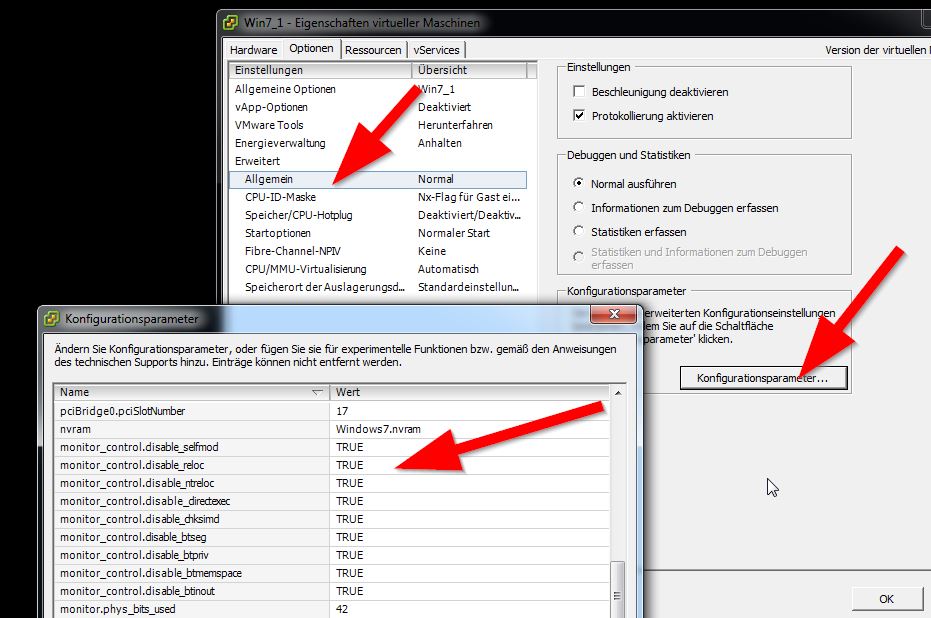Click Normaler Start value beside Startoptionen

(x=454, y=233)
